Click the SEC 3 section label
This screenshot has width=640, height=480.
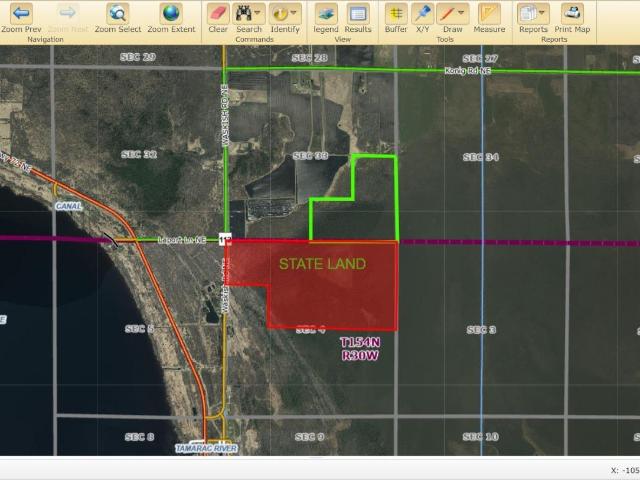(481, 330)
